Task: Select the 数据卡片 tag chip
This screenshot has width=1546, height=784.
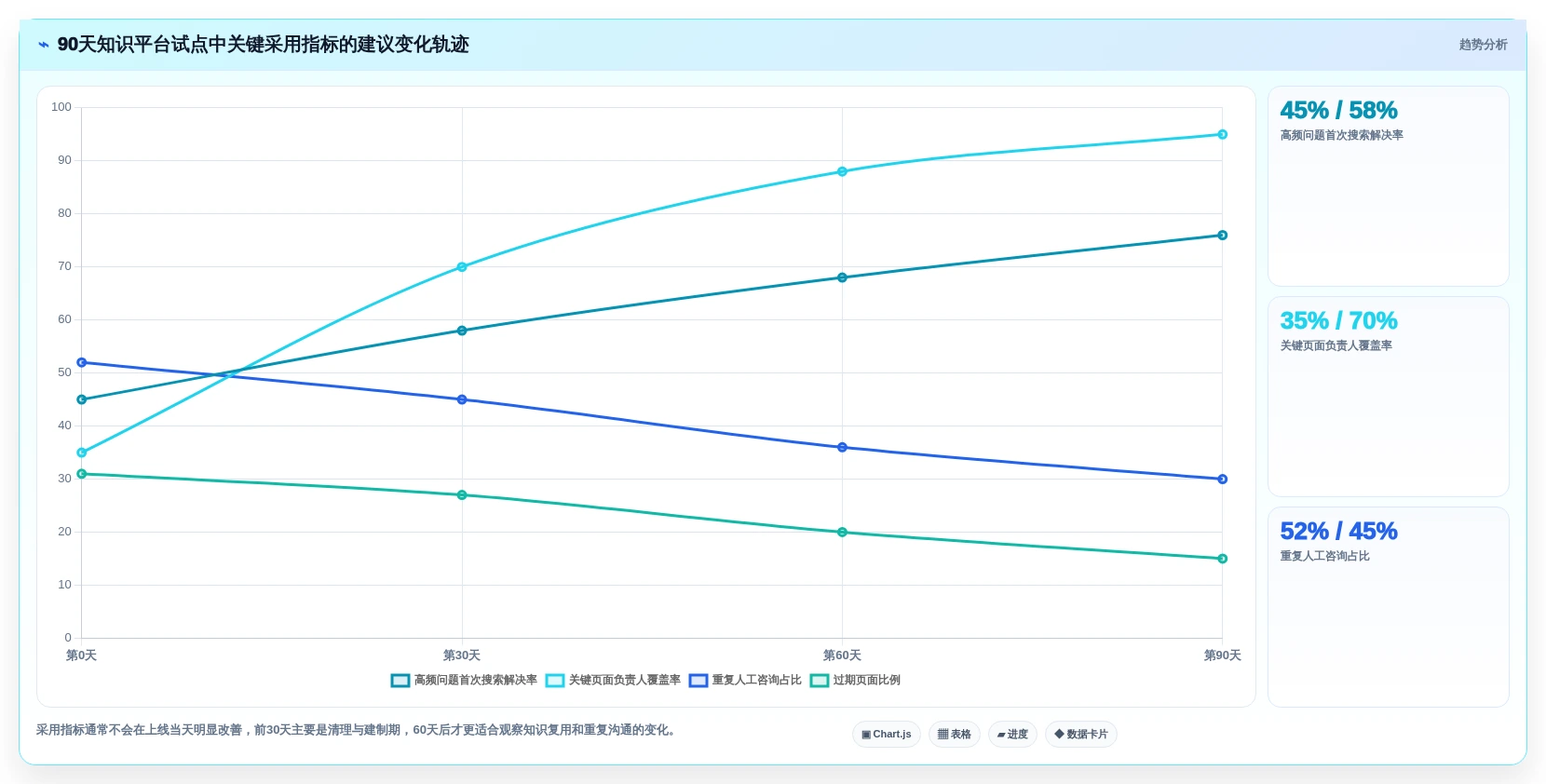Action: (x=1081, y=735)
